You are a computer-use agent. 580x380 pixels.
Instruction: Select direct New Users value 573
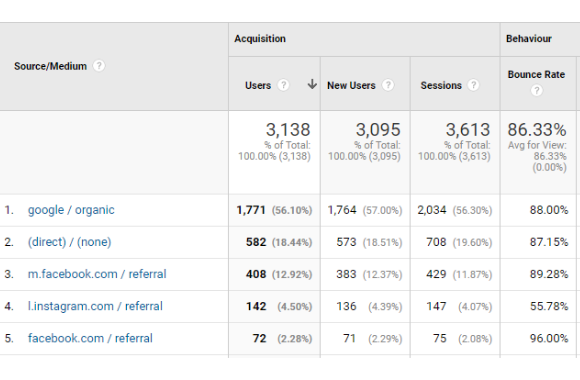tap(346, 242)
